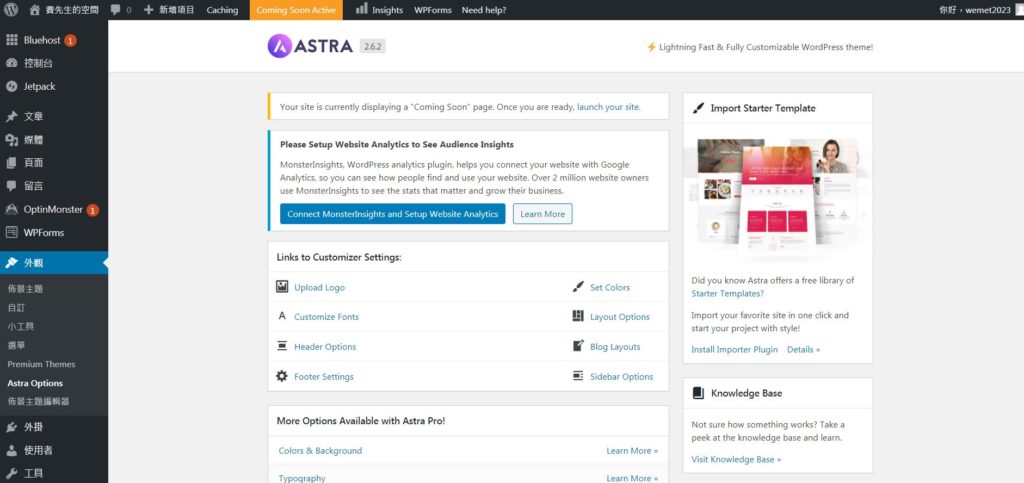
Task: Open the Customize Fonts link
Action: coord(327,317)
